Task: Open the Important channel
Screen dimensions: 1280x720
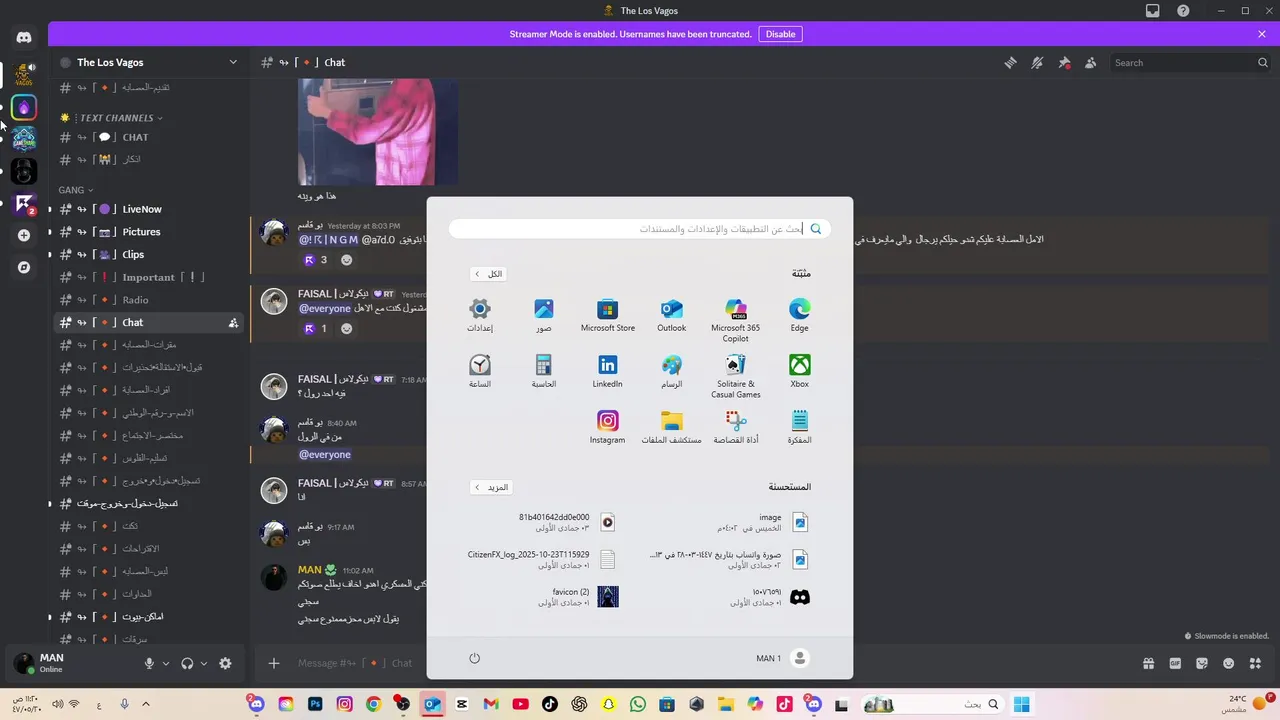Action: click(x=148, y=277)
